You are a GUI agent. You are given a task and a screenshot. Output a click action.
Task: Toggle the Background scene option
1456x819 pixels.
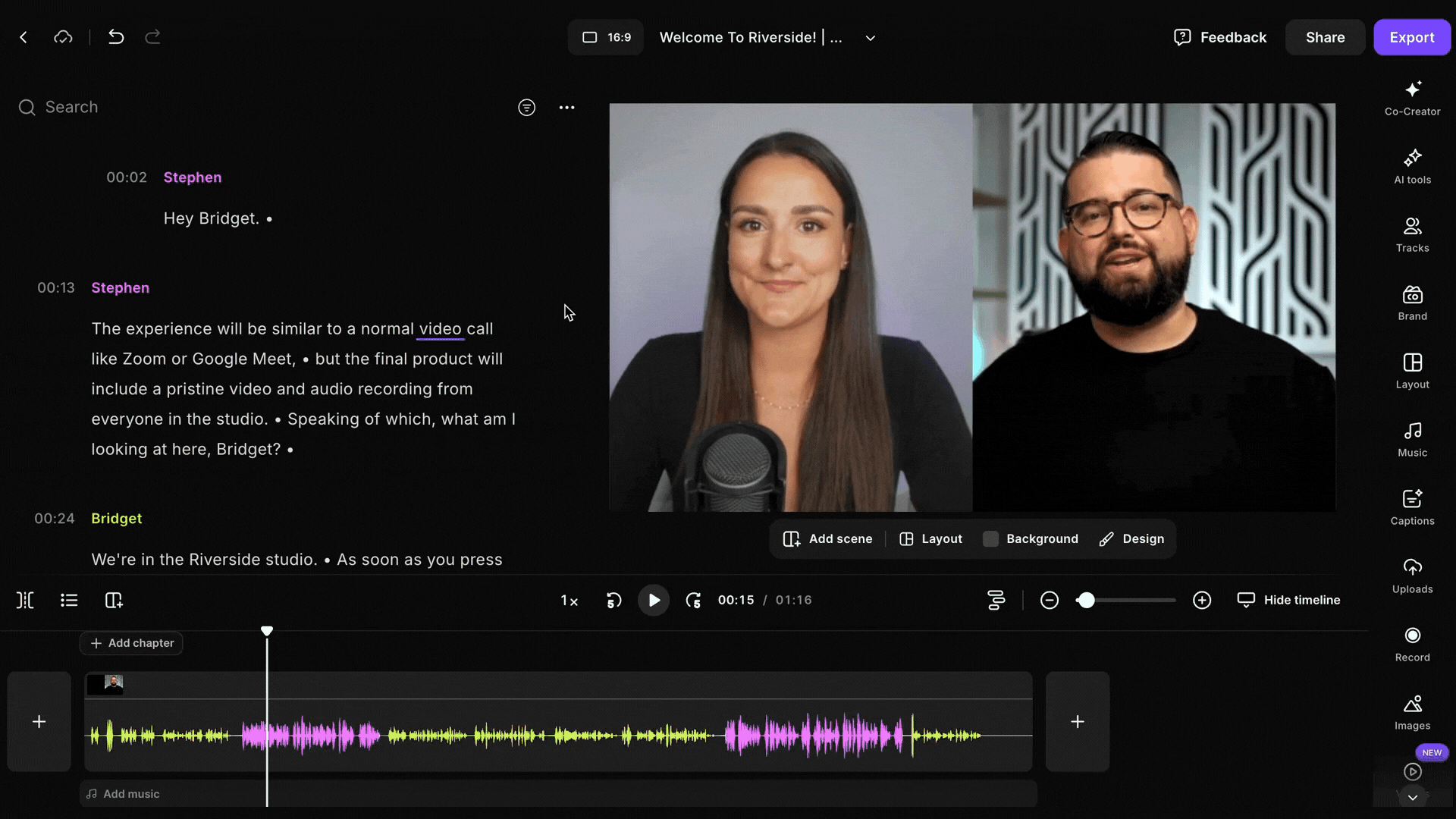pos(1030,539)
